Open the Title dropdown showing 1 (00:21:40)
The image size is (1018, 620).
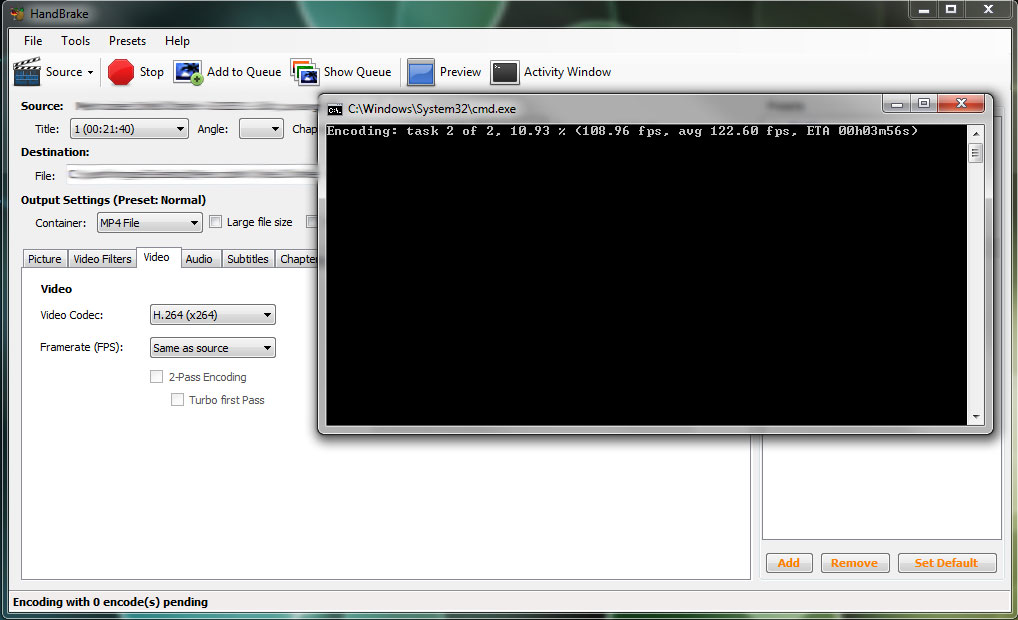(129, 129)
